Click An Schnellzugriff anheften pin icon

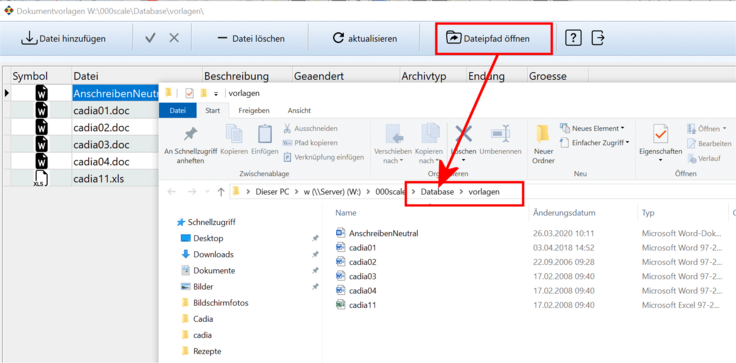[190, 135]
